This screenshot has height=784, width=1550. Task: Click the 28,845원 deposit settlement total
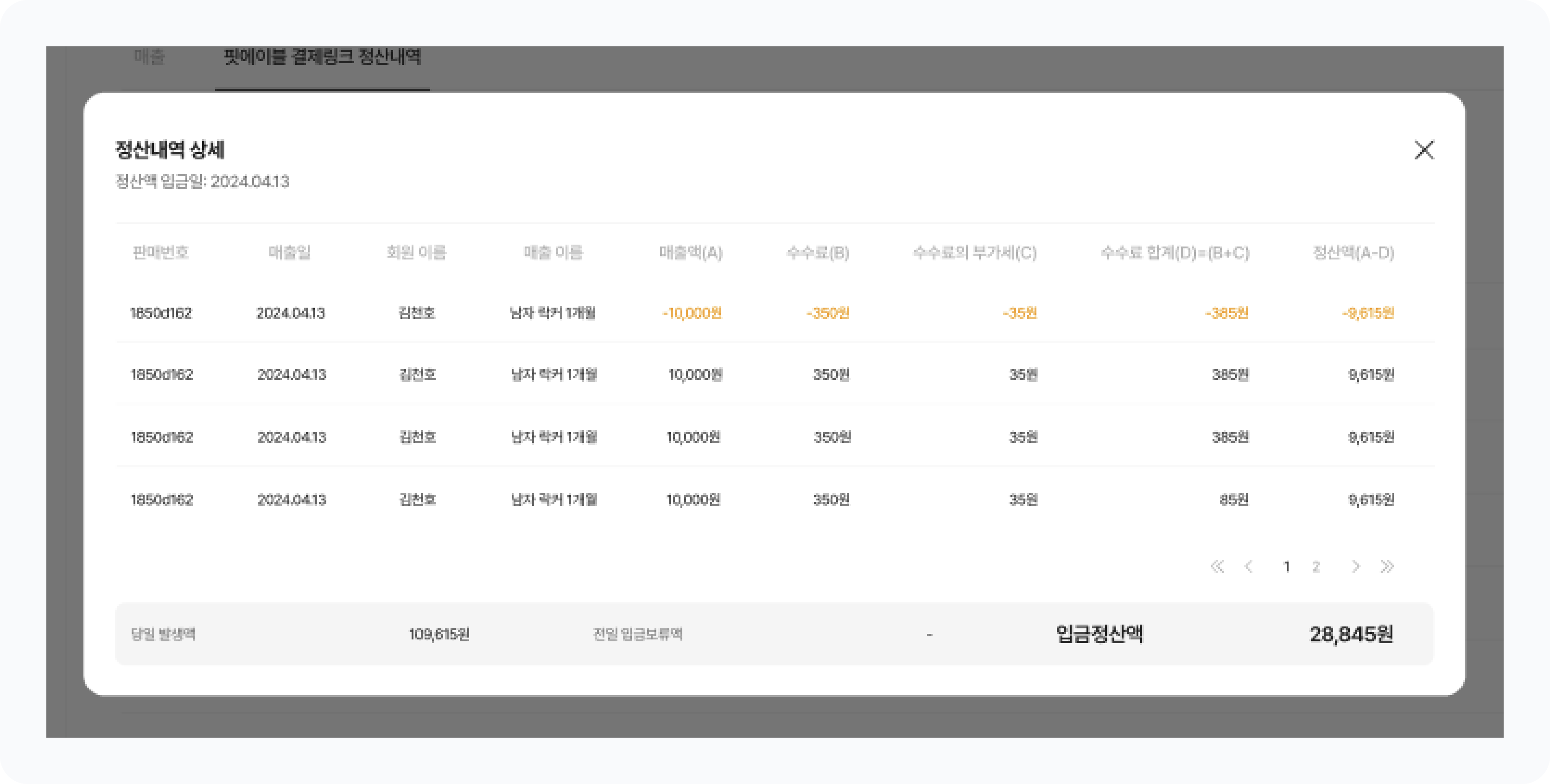pyautogui.click(x=1352, y=634)
